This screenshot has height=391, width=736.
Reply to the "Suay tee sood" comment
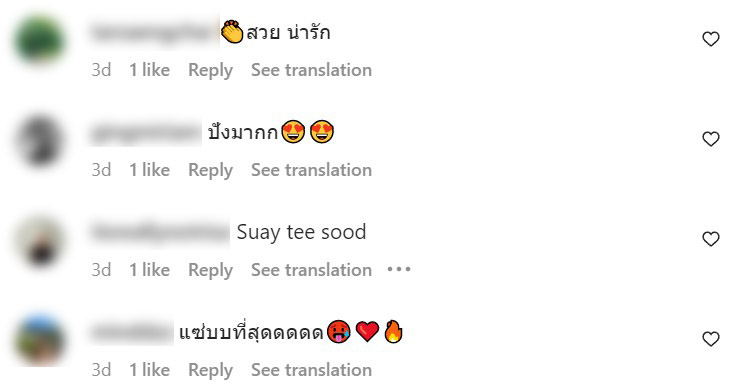210,270
